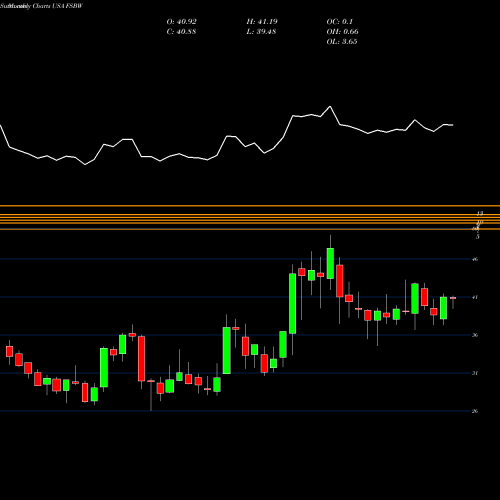Select the OH: 0.66 reading

tap(342, 32)
